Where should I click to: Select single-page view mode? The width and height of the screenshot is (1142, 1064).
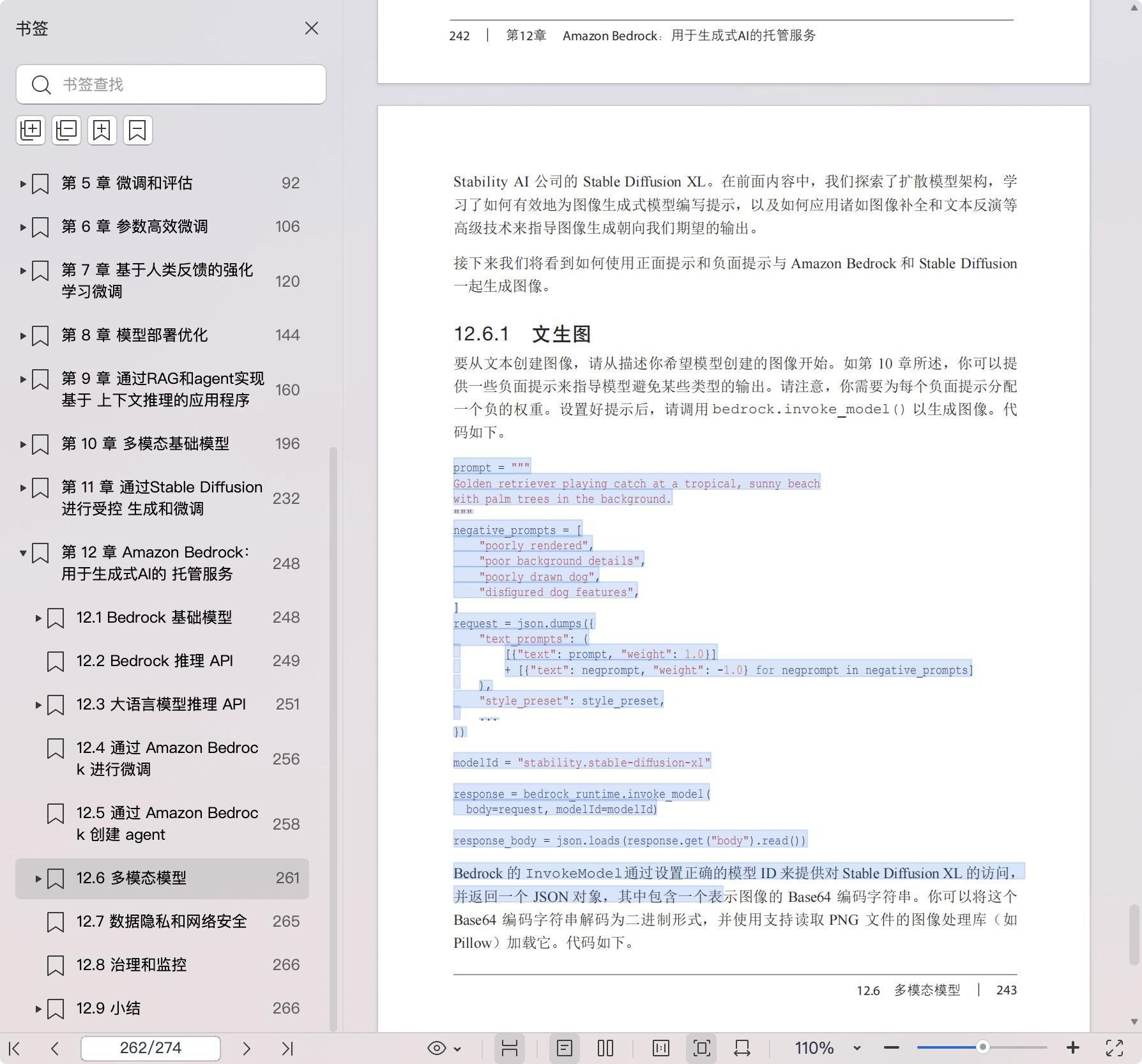[565, 1048]
